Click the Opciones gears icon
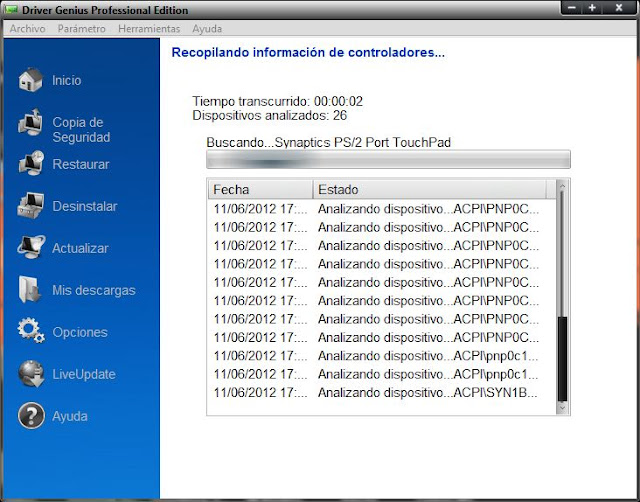This screenshot has width=640, height=502. click(x=31, y=331)
